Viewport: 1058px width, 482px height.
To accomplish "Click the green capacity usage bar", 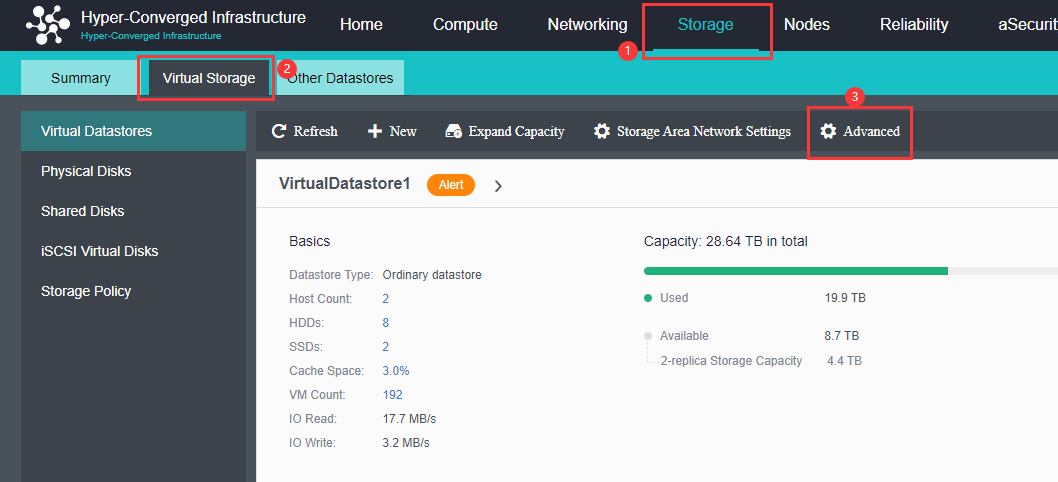I will tap(795, 271).
